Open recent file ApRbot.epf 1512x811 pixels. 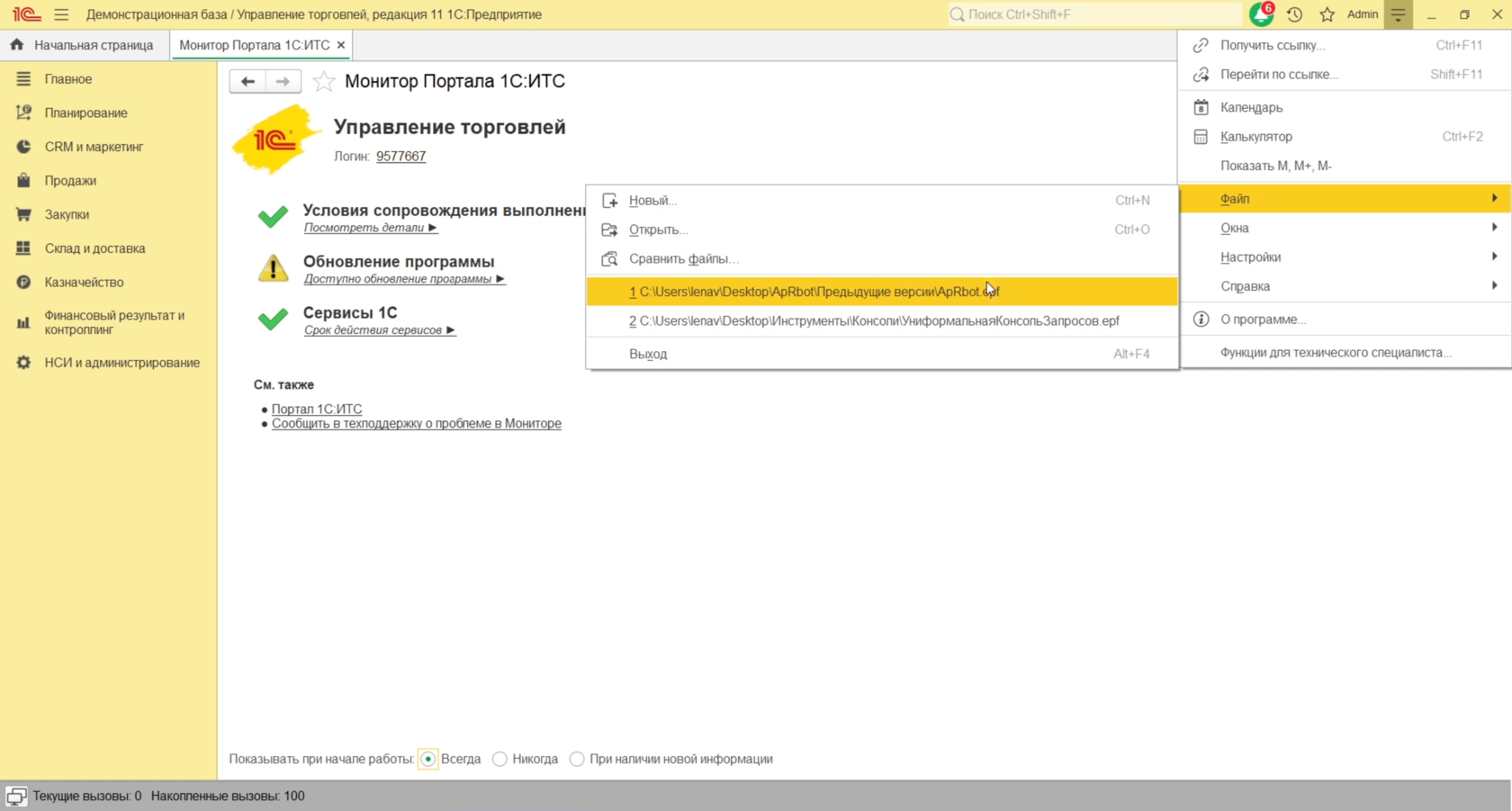[882, 292]
